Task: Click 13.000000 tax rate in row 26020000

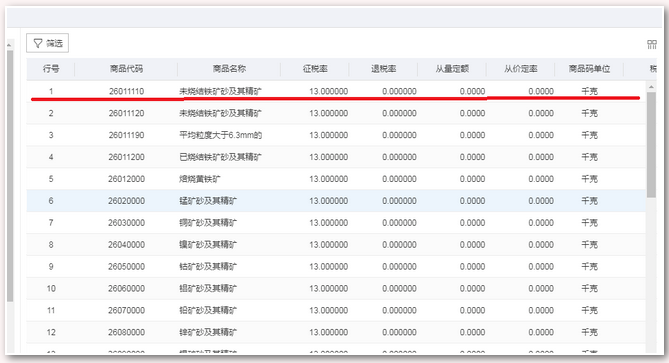Action: [329, 201]
